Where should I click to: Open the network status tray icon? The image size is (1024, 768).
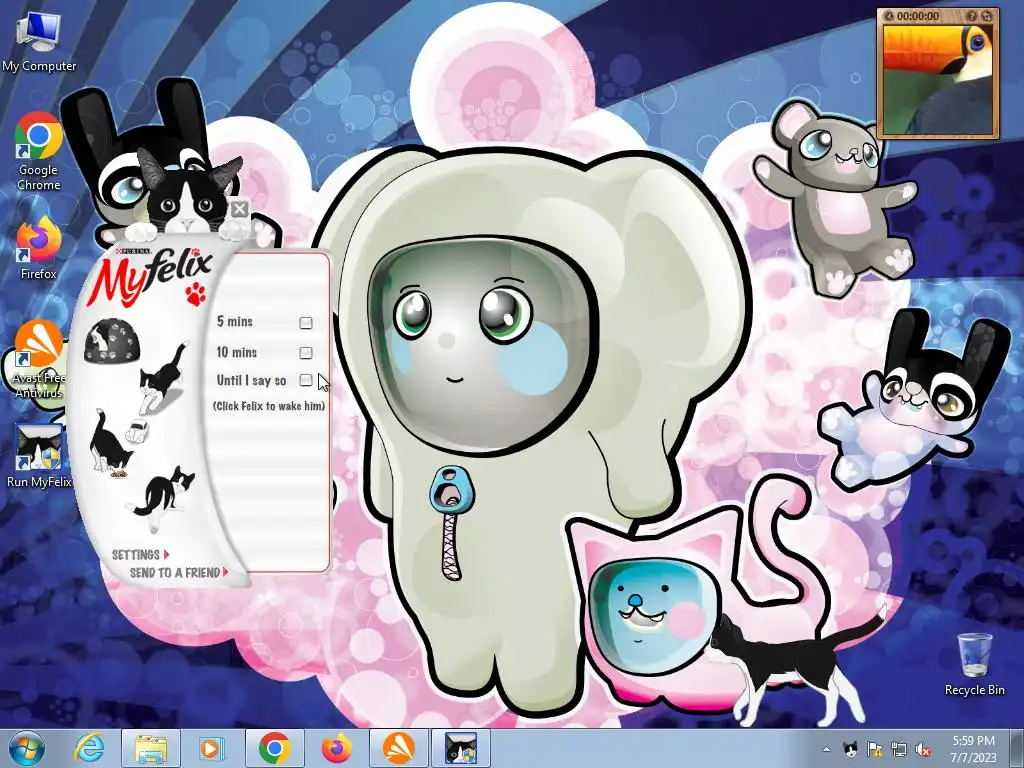[x=899, y=749]
